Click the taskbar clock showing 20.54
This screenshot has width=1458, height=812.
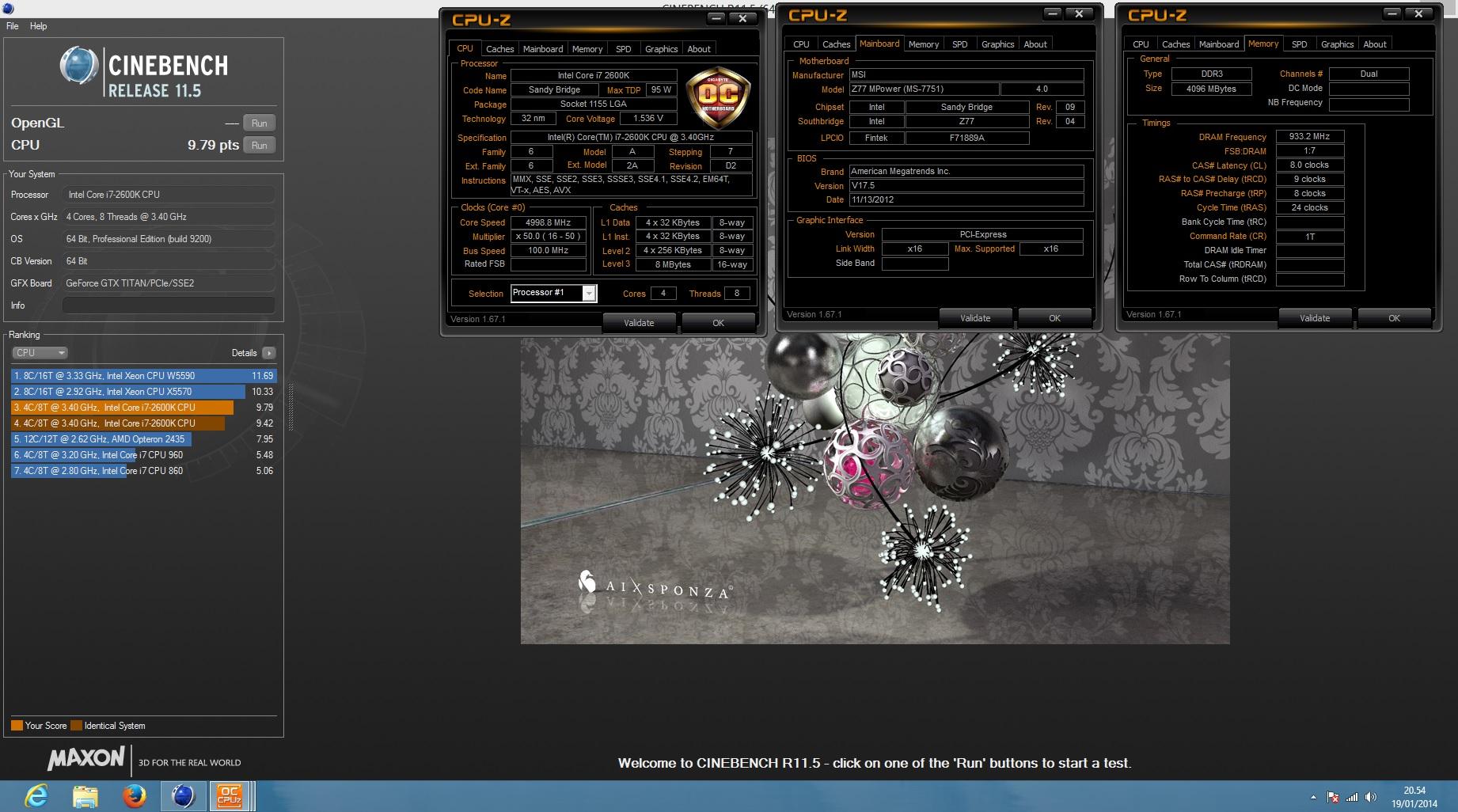(1414, 797)
